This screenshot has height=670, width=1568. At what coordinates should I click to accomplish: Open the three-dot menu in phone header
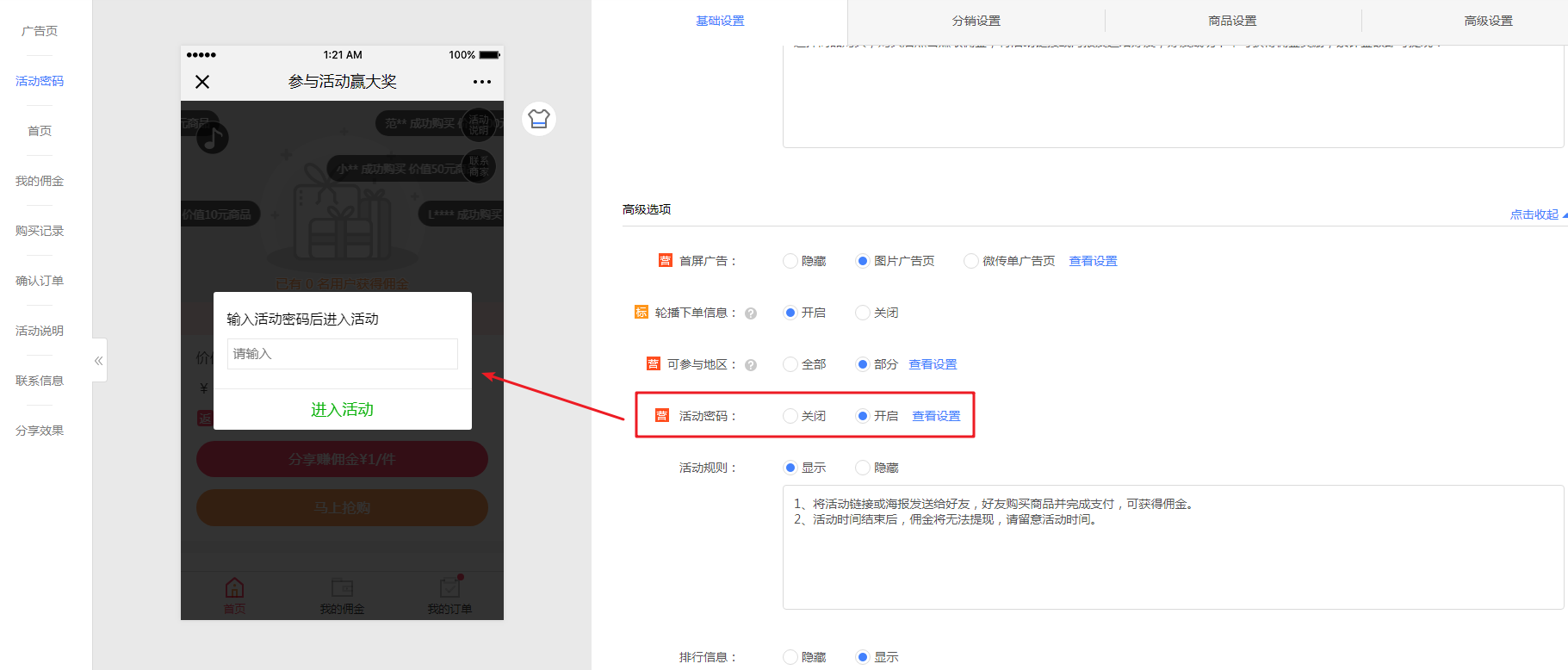point(482,82)
